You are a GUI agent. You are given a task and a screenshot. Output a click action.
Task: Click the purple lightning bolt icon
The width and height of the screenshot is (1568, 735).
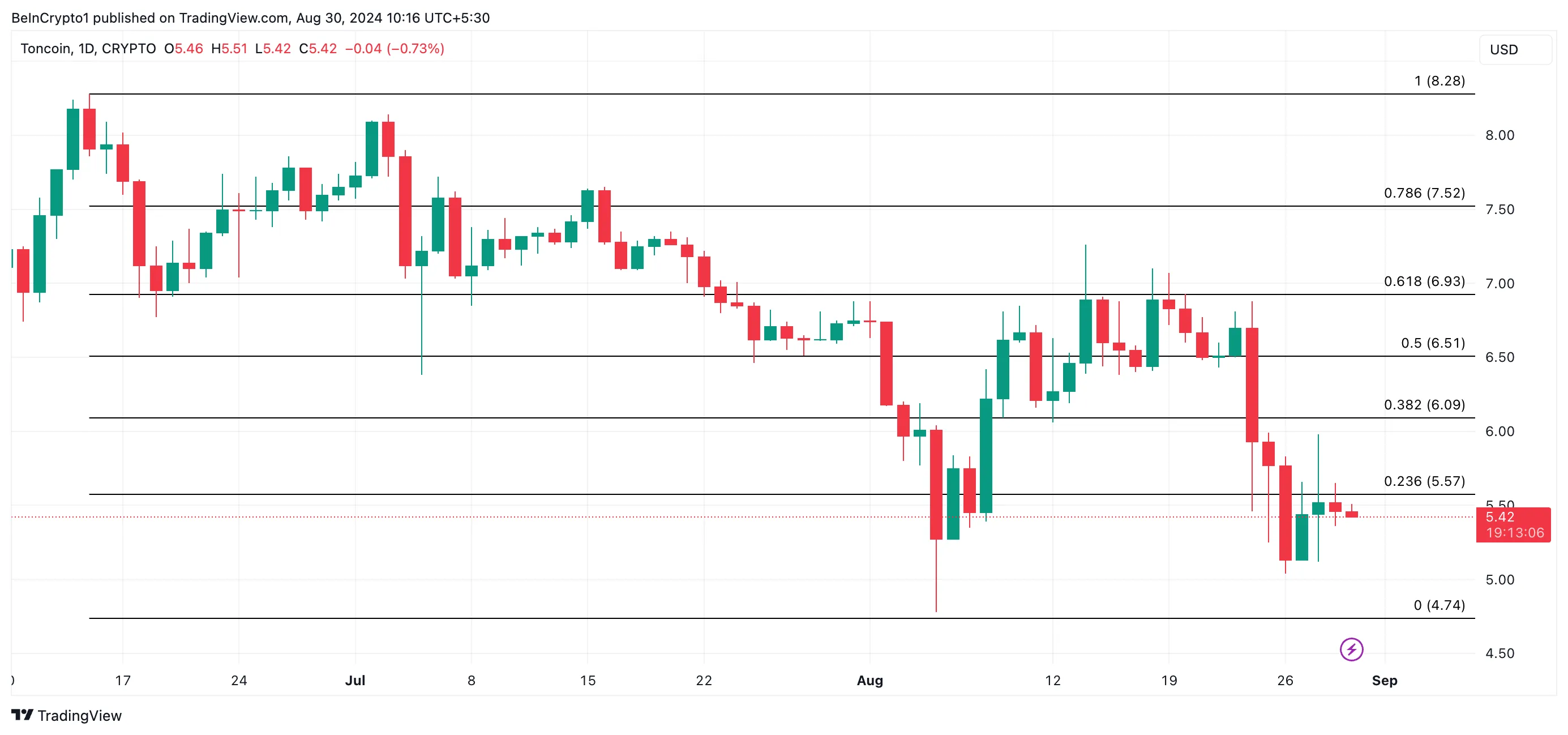tap(1351, 649)
